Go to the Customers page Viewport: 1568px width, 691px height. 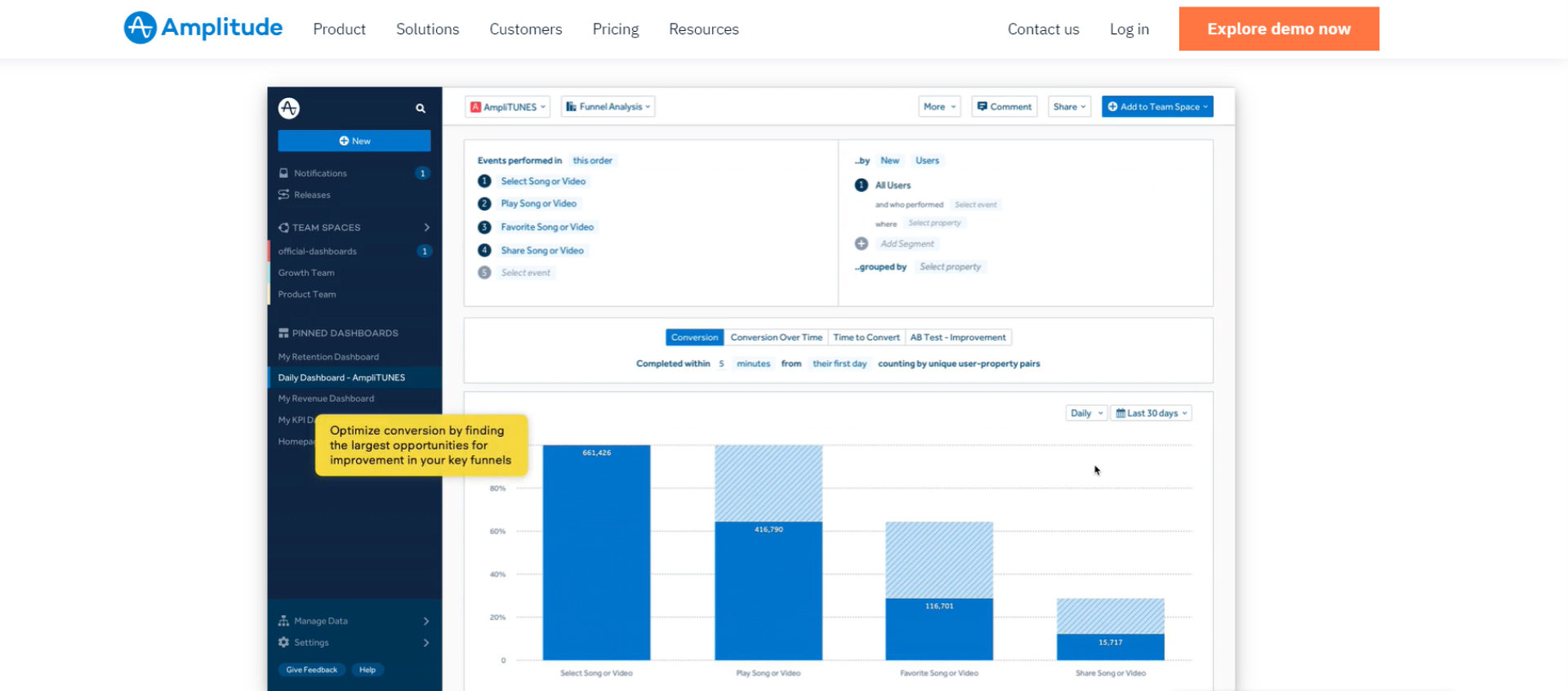(x=525, y=29)
